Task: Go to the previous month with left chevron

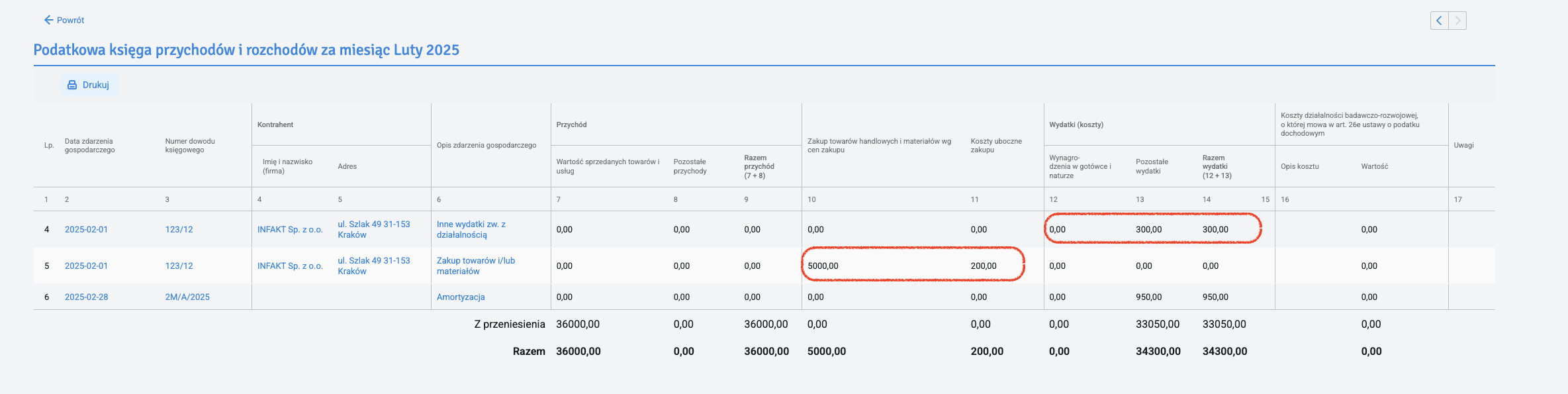Action: pyautogui.click(x=1439, y=21)
